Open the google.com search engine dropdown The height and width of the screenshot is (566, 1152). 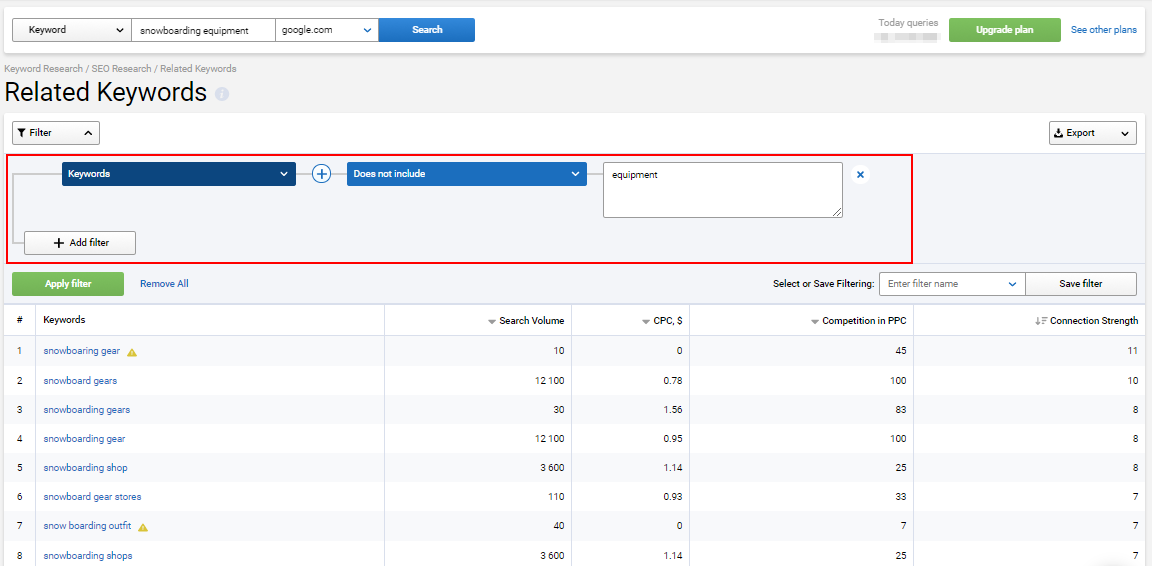[x=327, y=30]
